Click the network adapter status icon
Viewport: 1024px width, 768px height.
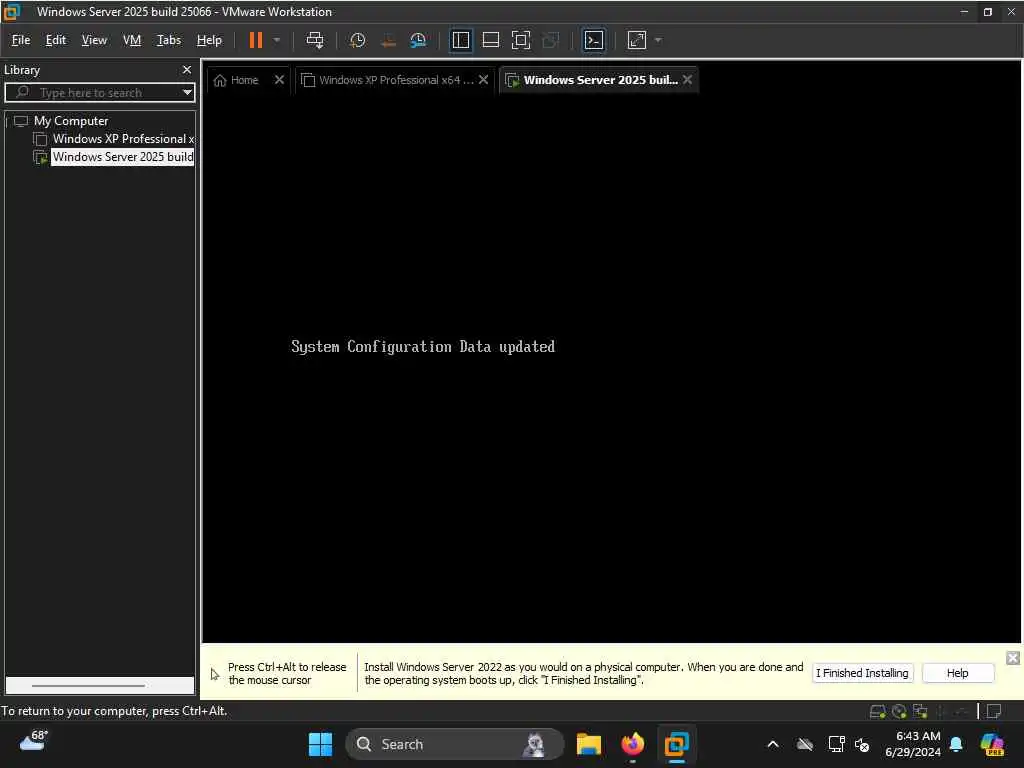921,711
